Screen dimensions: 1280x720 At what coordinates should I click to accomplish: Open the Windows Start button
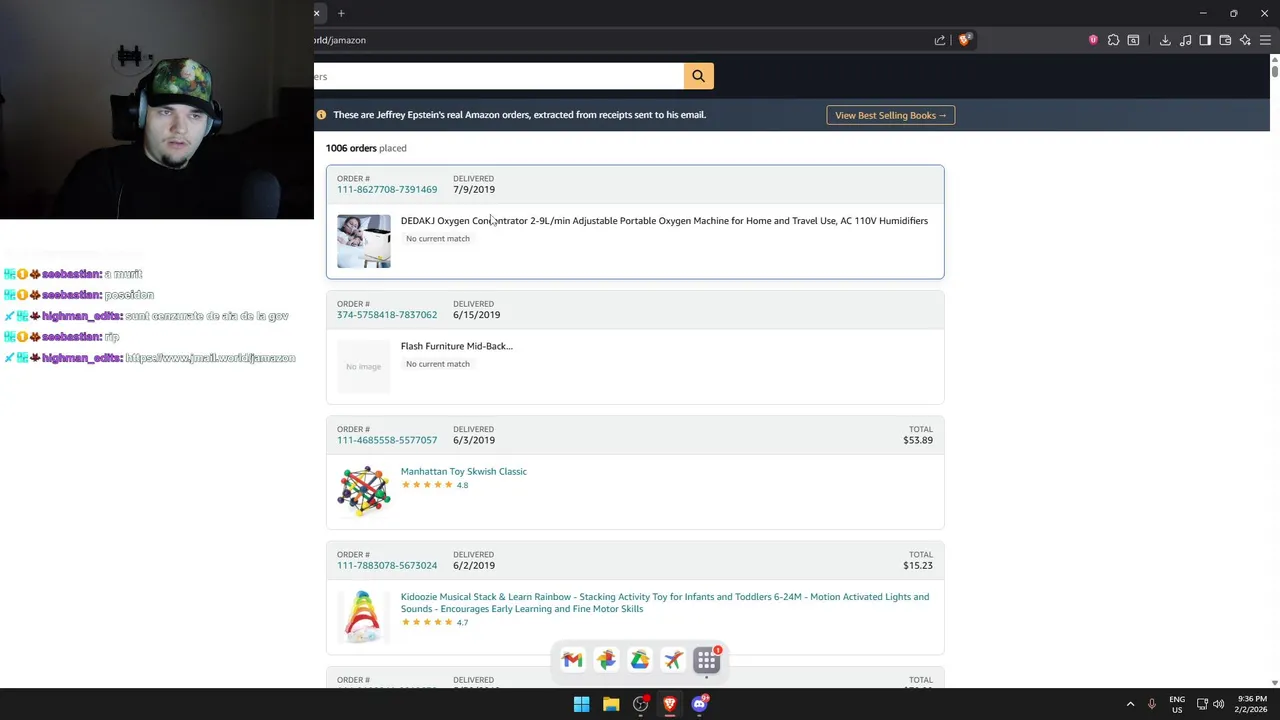pos(581,704)
